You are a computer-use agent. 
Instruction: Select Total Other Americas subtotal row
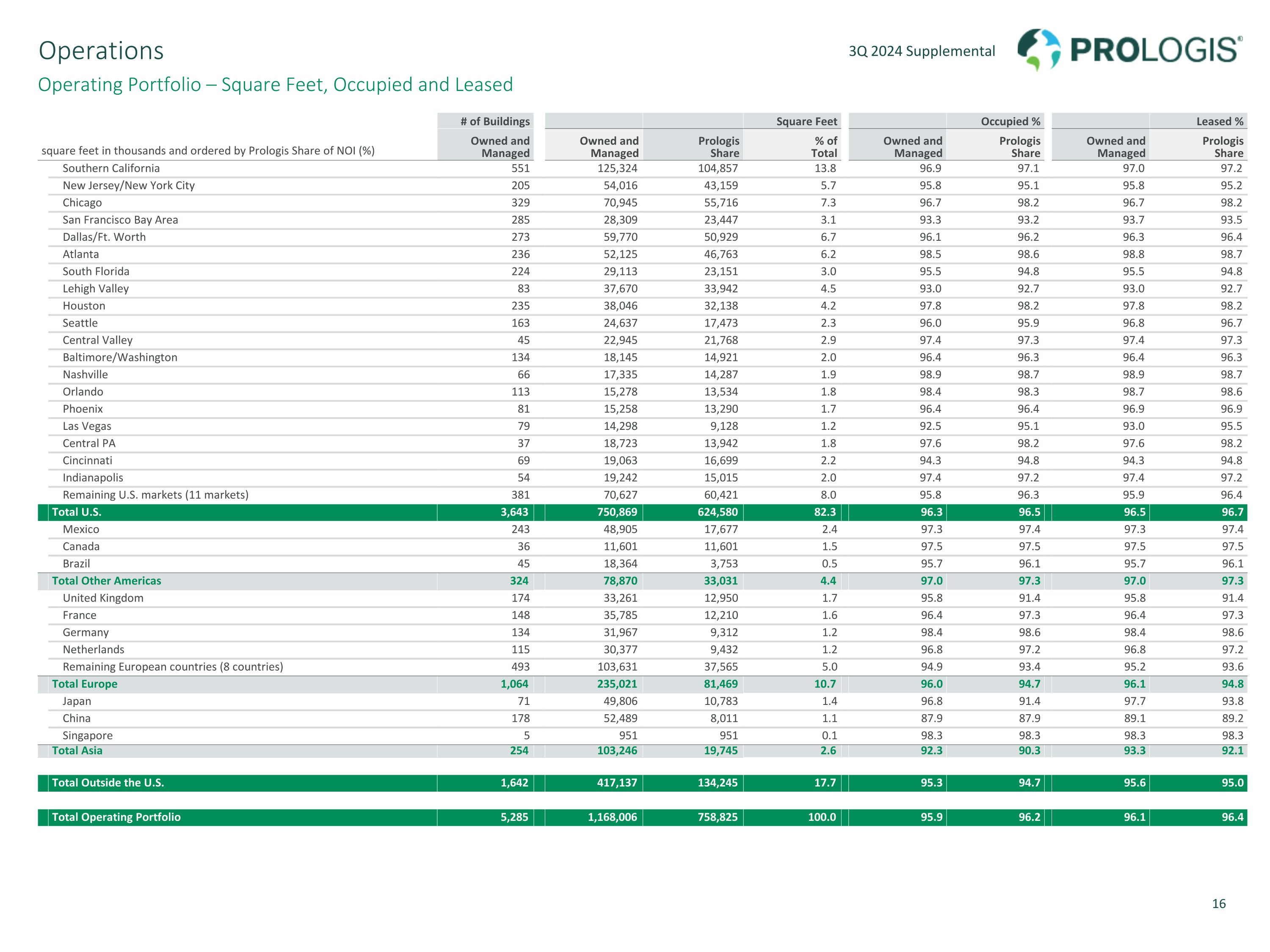tap(106, 581)
